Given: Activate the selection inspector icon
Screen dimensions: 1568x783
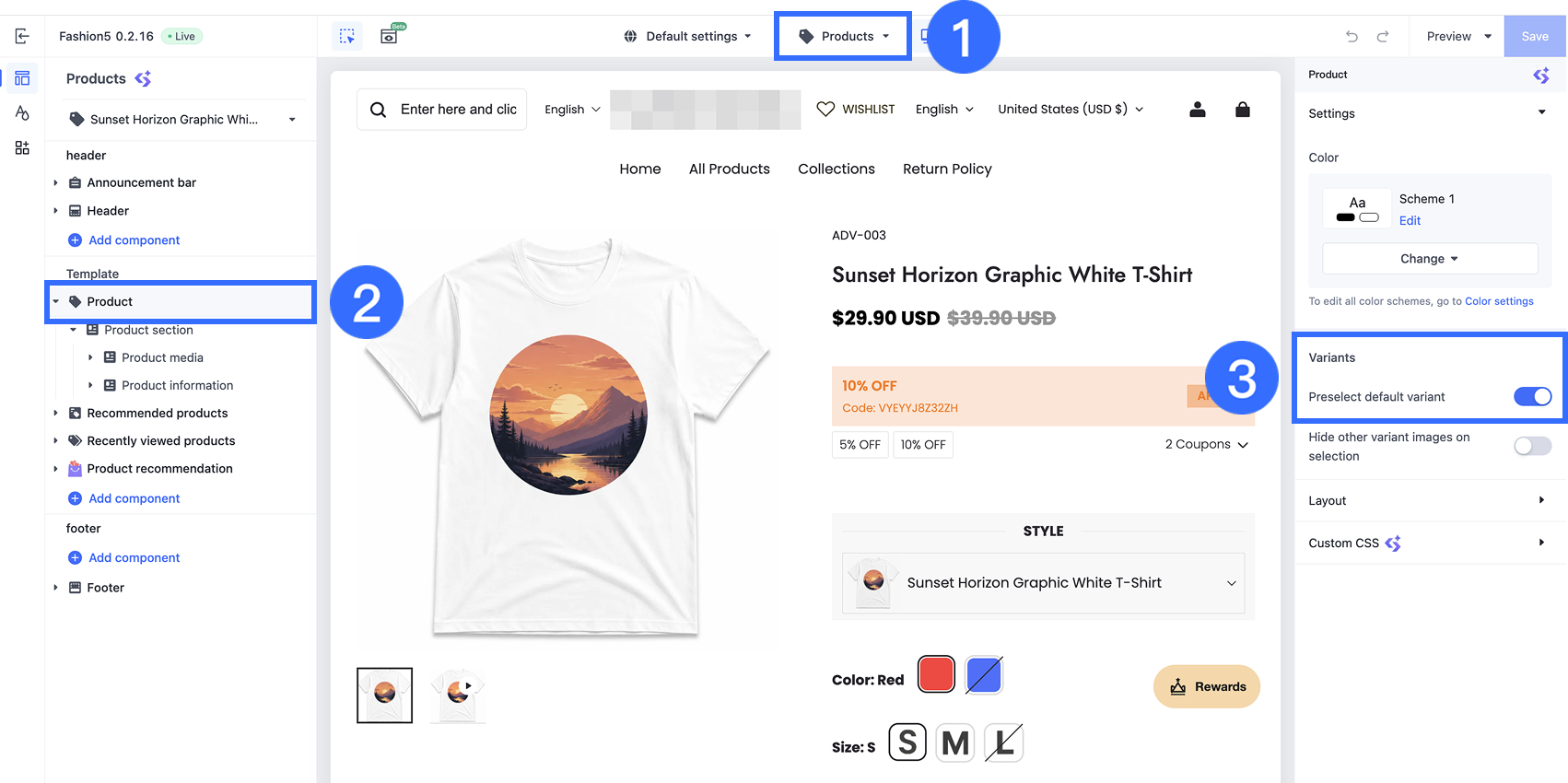Looking at the screenshot, I should pos(346,36).
